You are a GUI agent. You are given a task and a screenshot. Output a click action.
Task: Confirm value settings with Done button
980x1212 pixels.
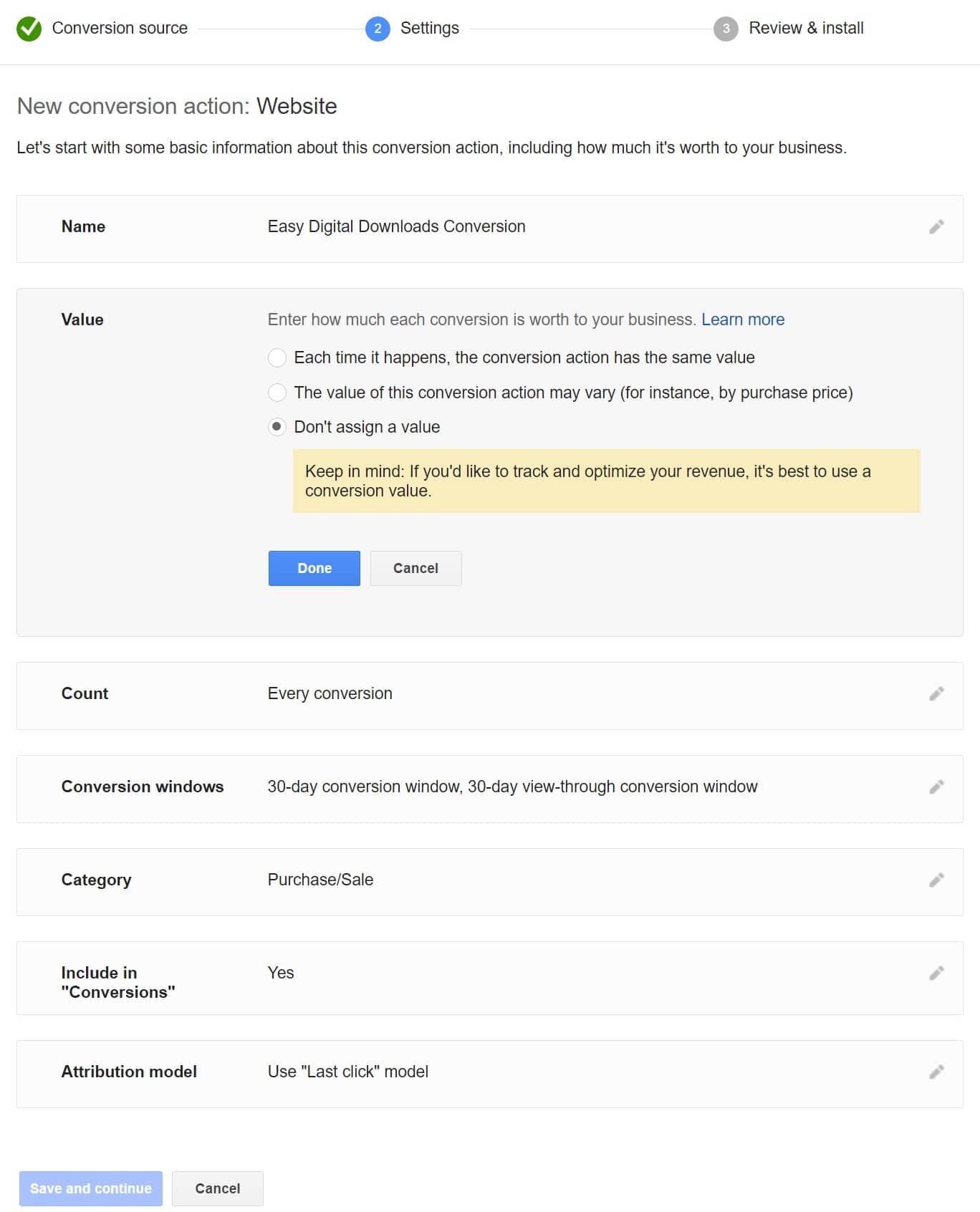click(x=314, y=567)
